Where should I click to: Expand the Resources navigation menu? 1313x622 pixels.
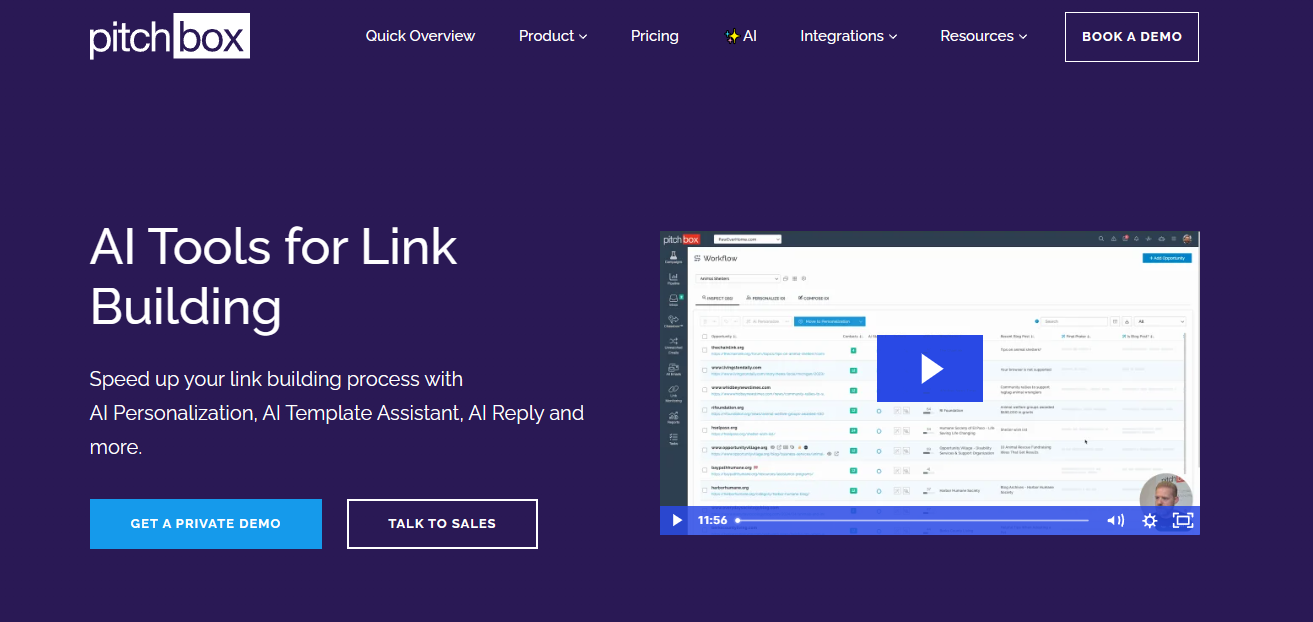983,36
